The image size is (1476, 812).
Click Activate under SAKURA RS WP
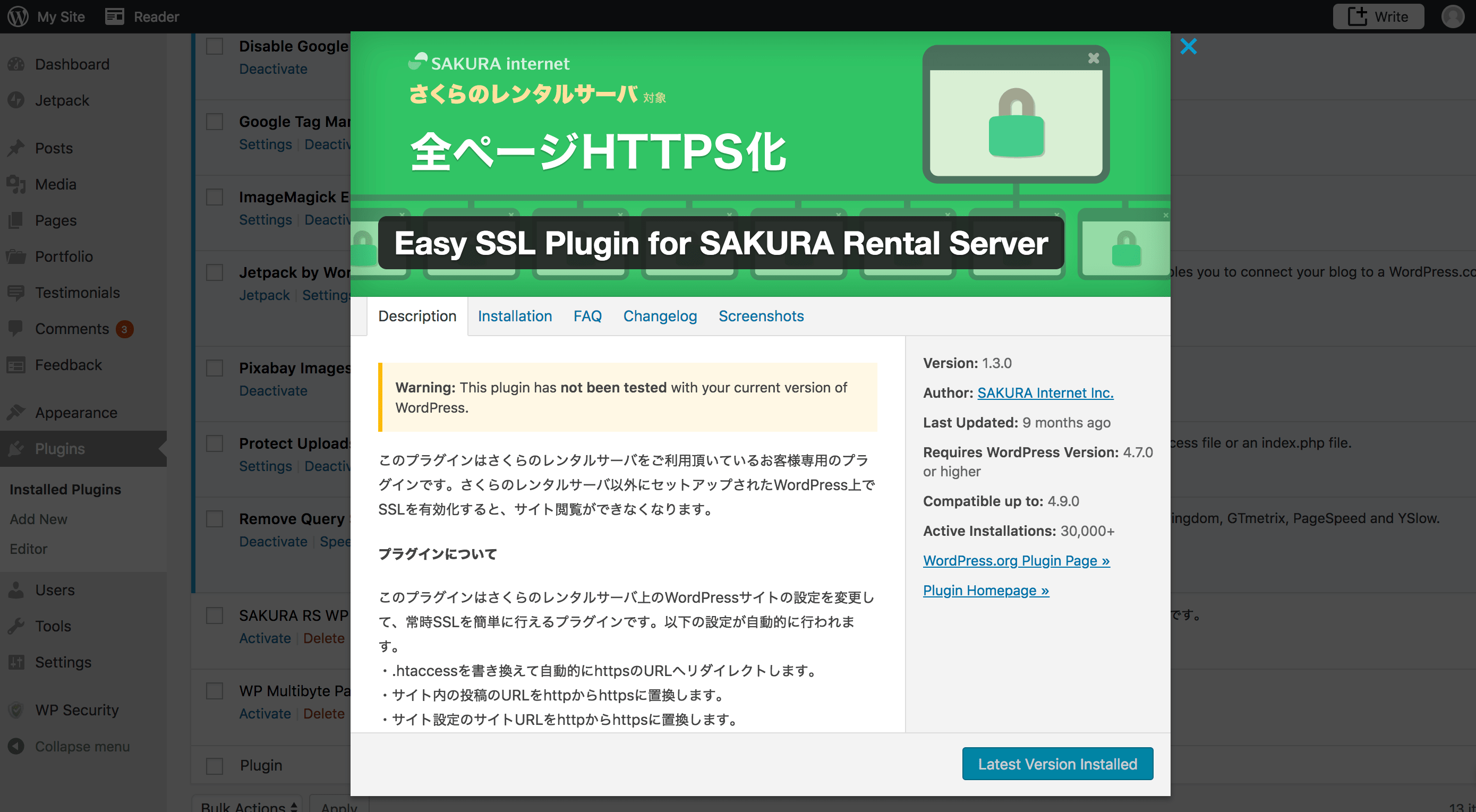pyautogui.click(x=265, y=638)
